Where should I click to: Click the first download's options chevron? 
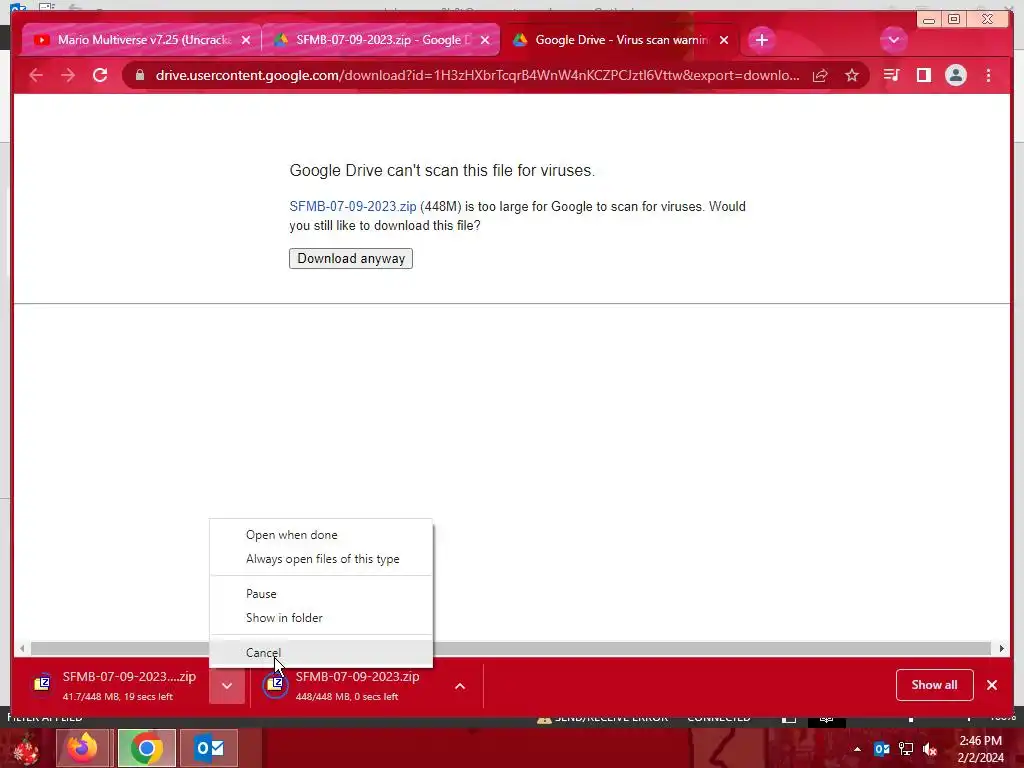(x=227, y=685)
